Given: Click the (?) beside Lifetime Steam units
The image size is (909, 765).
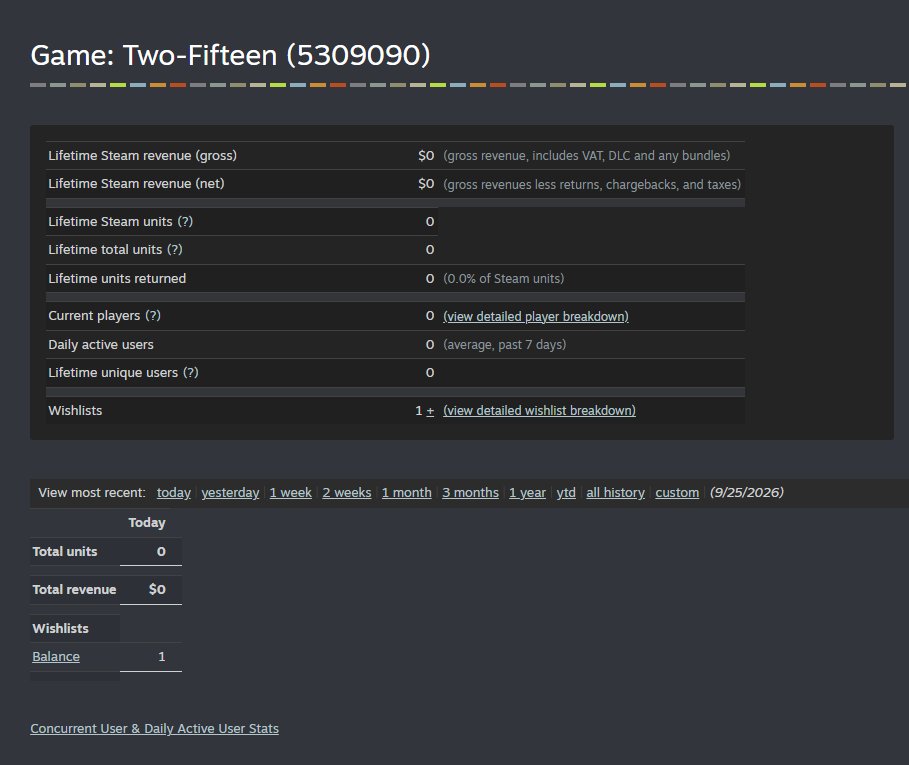Looking at the screenshot, I should click(185, 221).
